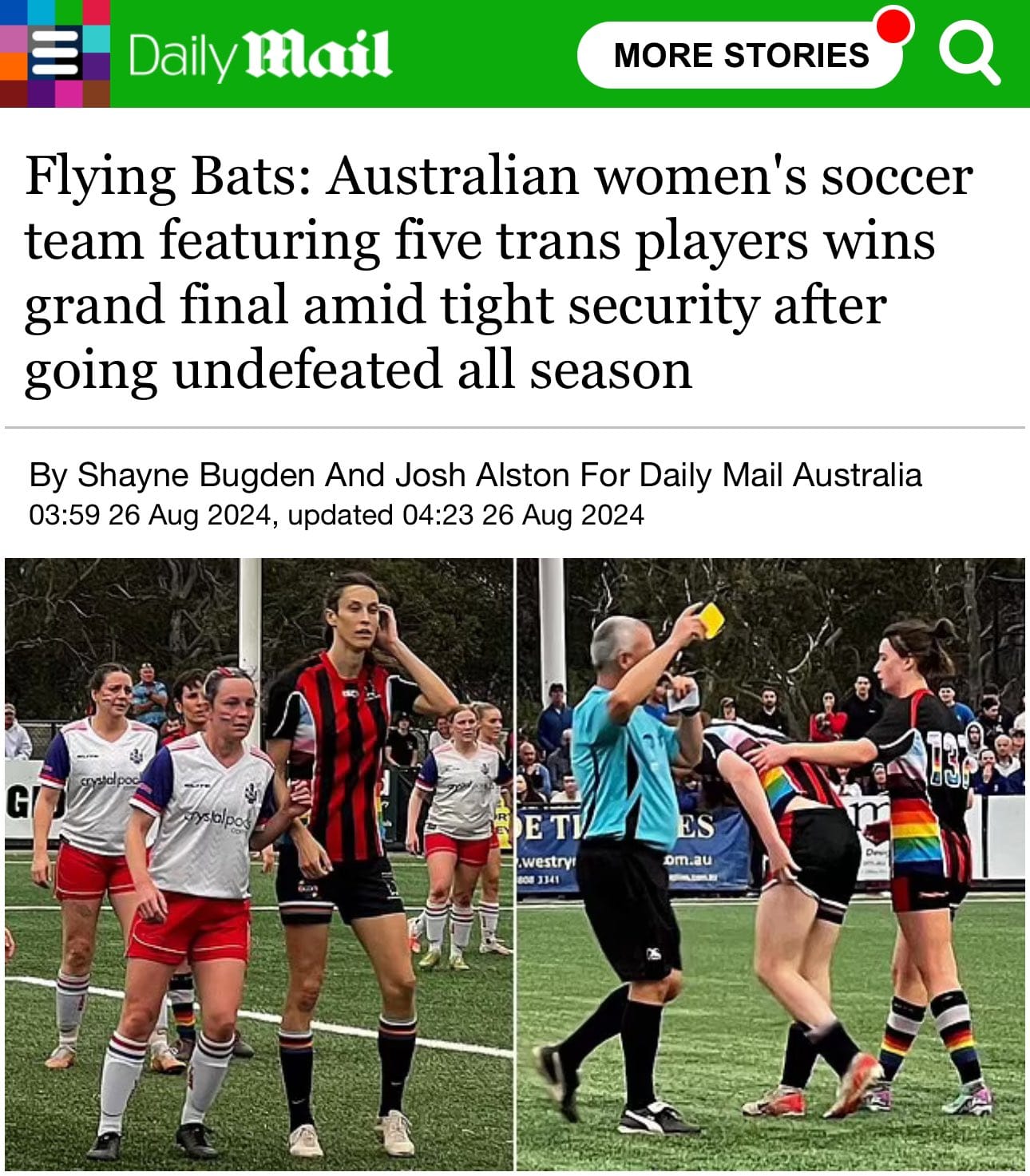Go home via Daily Mail logo
Screen dimensions: 1030x1176
click(x=259, y=55)
